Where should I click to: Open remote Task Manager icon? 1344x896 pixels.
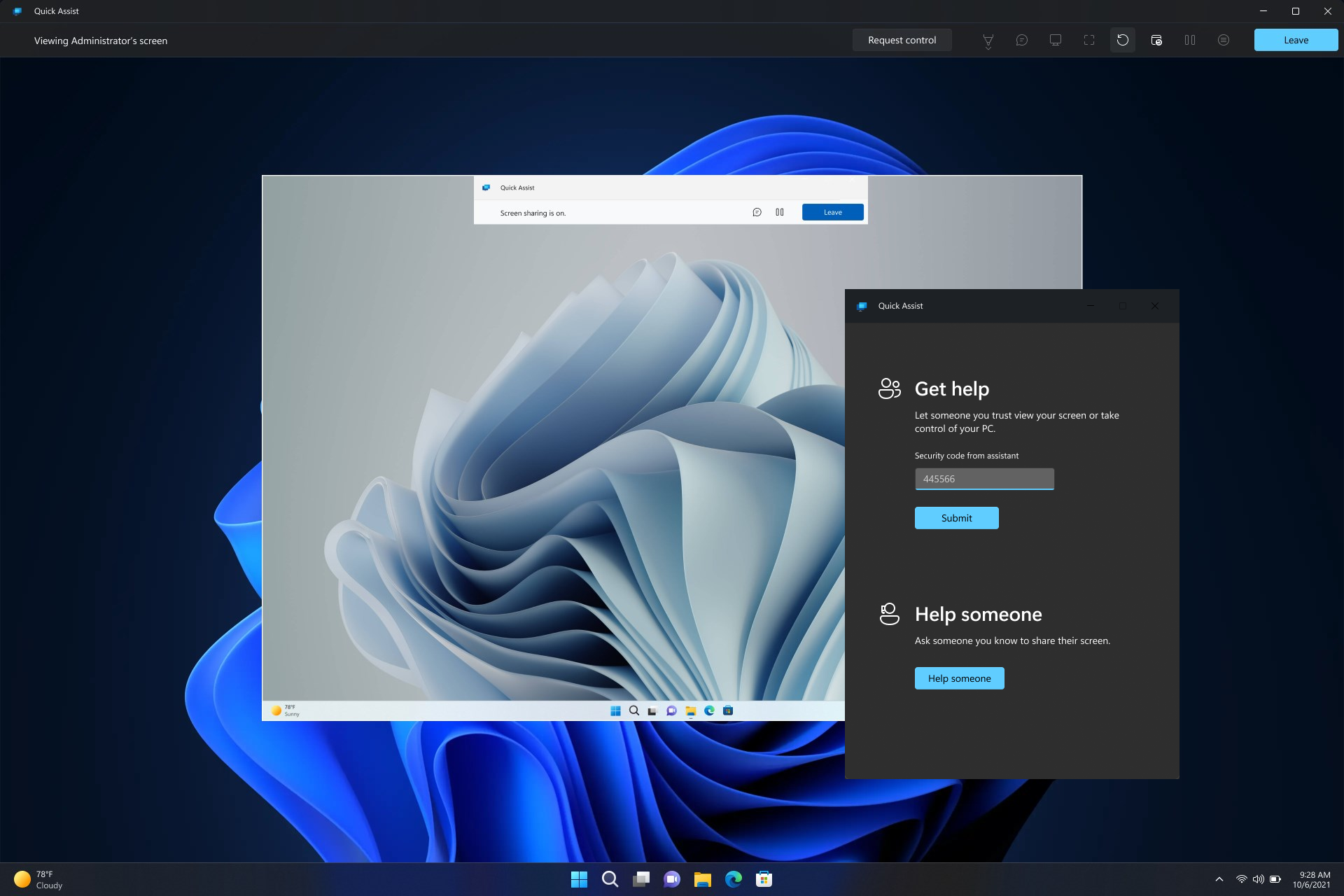tap(1156, 40)
